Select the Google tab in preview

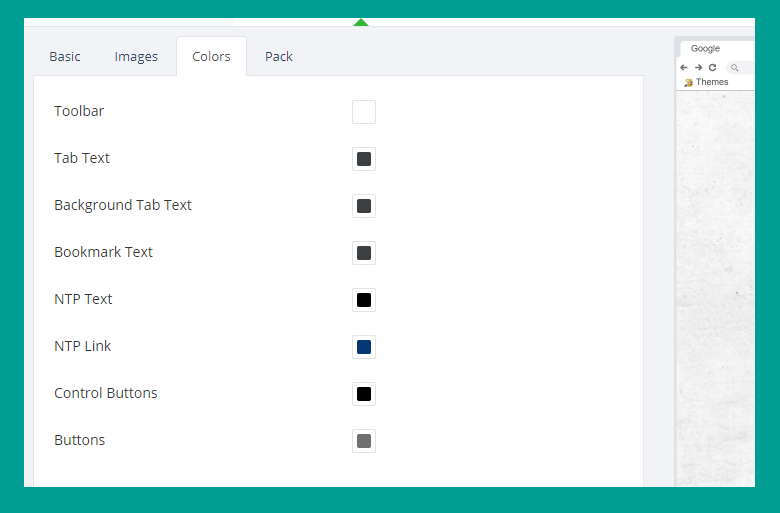717,49
